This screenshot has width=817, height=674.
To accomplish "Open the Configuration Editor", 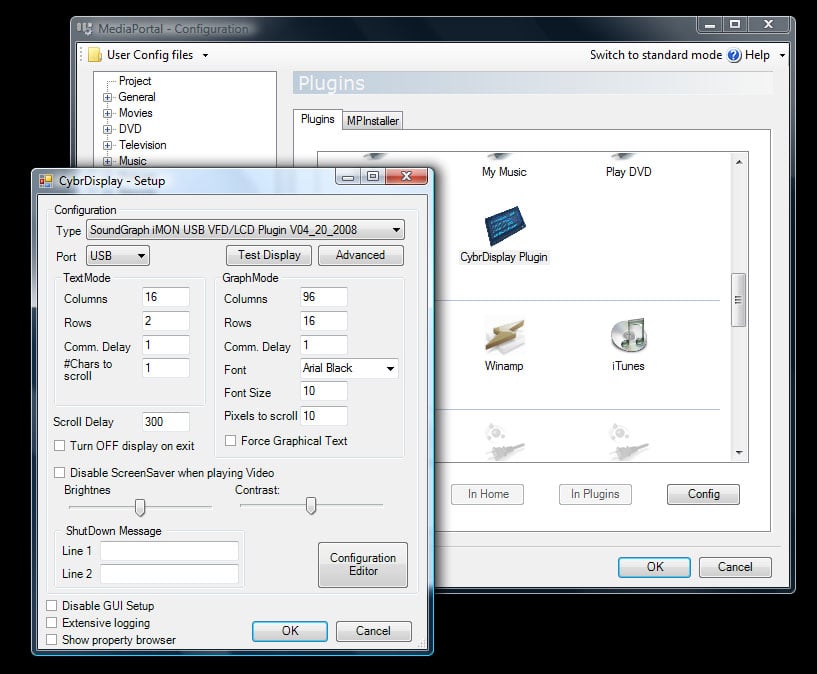I will point(362,564).
